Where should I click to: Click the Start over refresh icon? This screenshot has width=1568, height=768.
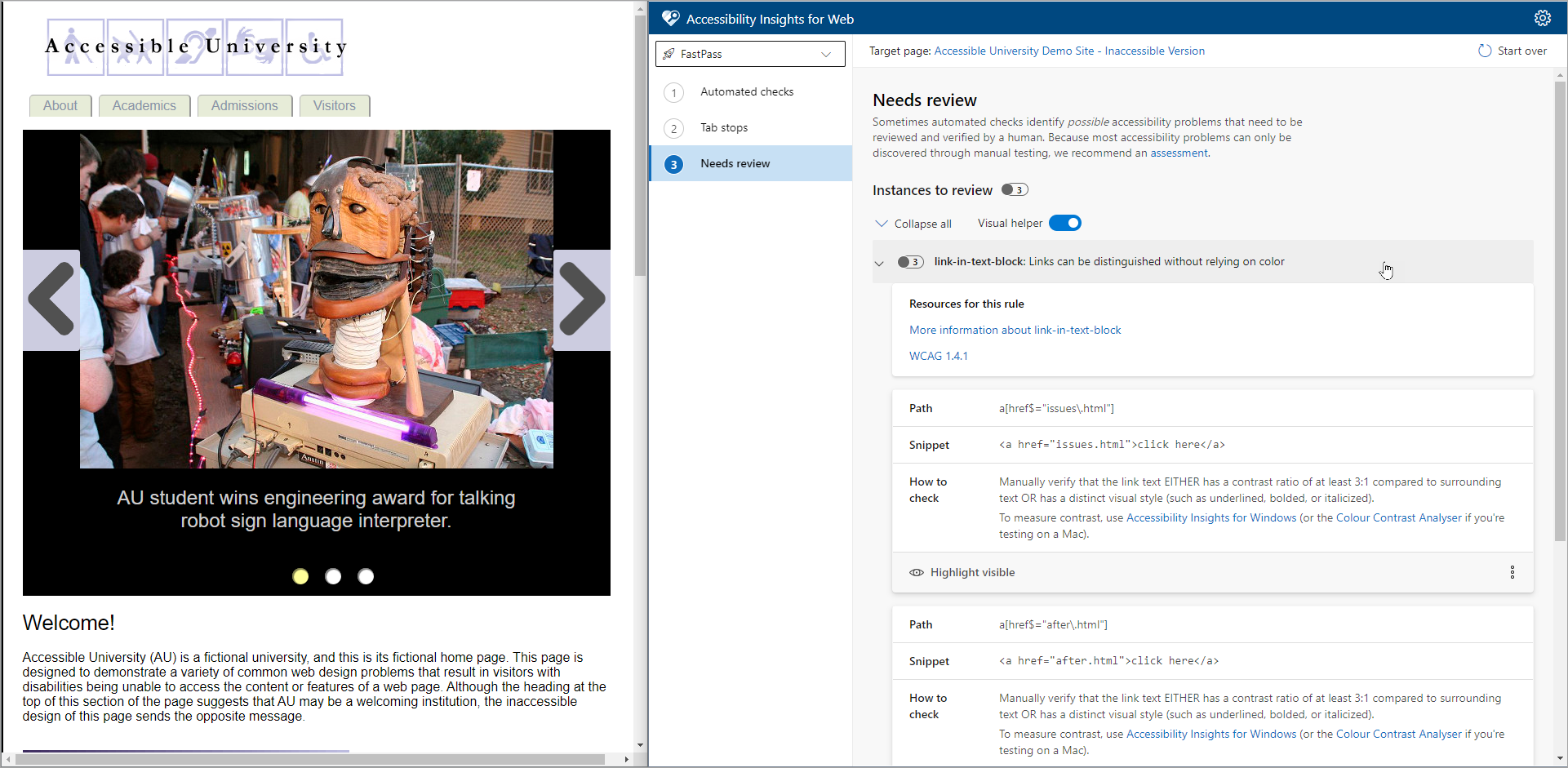[1485, 51]
